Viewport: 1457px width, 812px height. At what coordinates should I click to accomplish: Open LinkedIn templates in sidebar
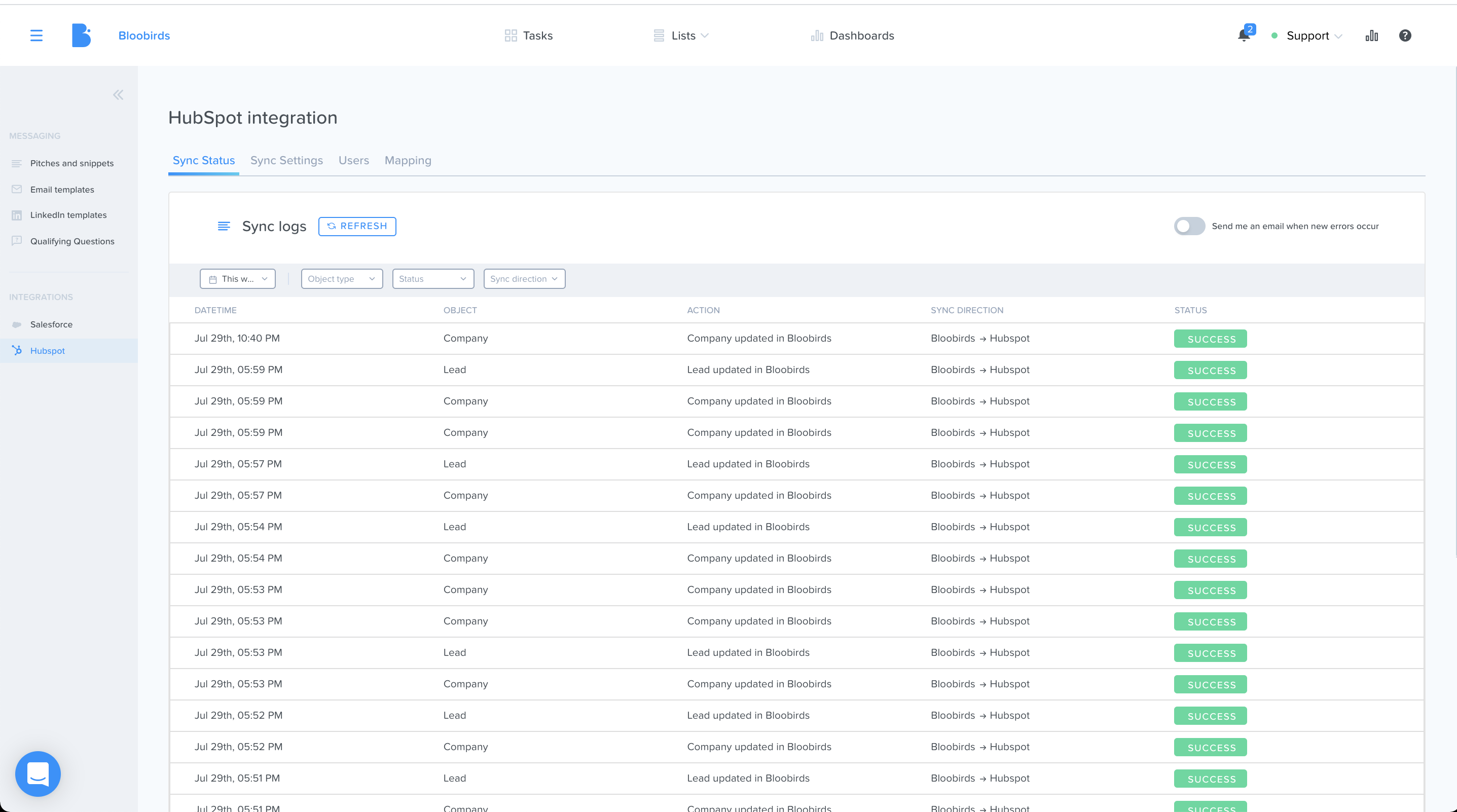[68, 215]
